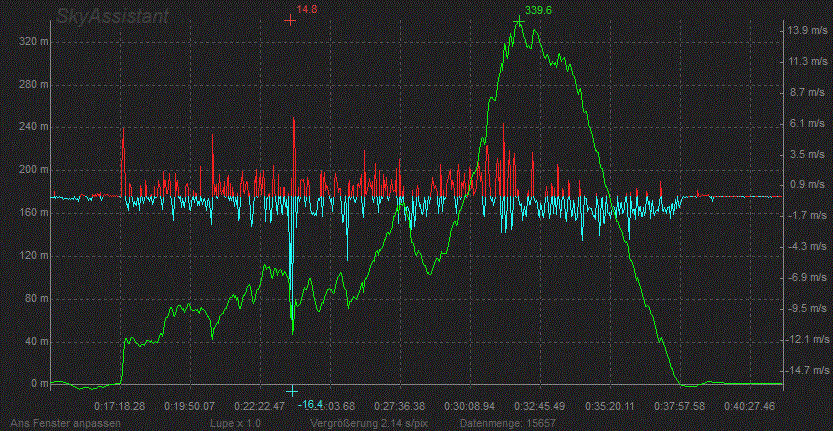Click the 'Datenmenge: 15657' data count
Screen dimensions: 833x431
point(505,423)
